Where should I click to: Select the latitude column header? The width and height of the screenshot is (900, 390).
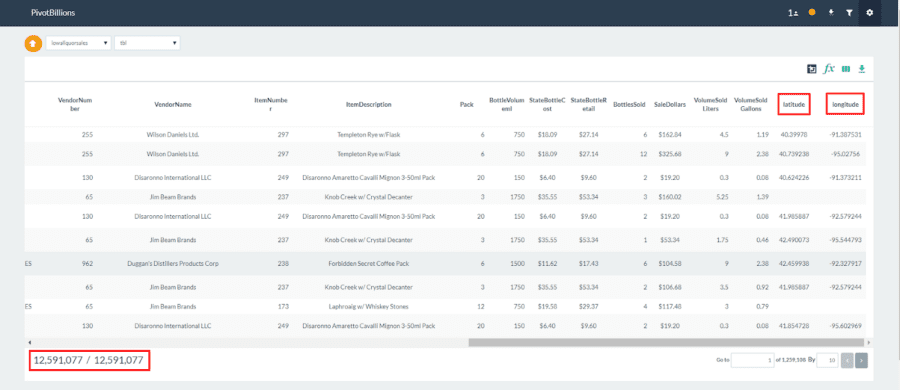coord(794,105)
